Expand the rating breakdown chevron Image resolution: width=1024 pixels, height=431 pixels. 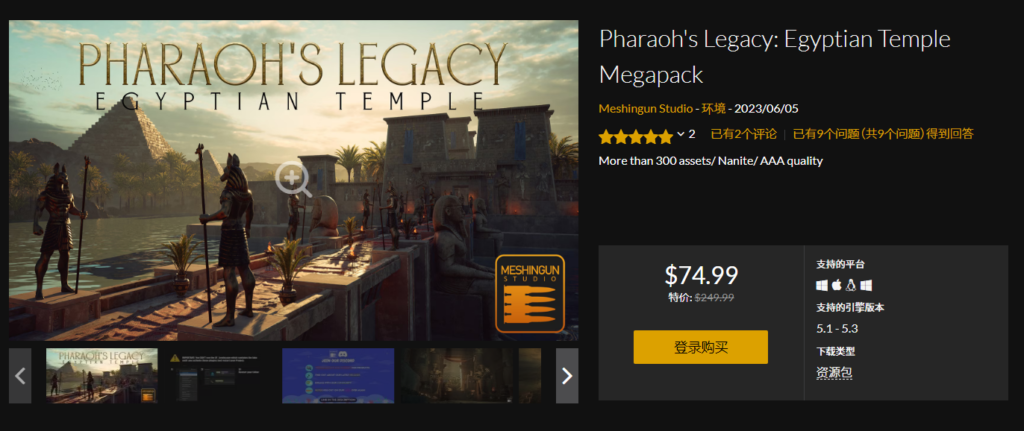tap(681, 134)
